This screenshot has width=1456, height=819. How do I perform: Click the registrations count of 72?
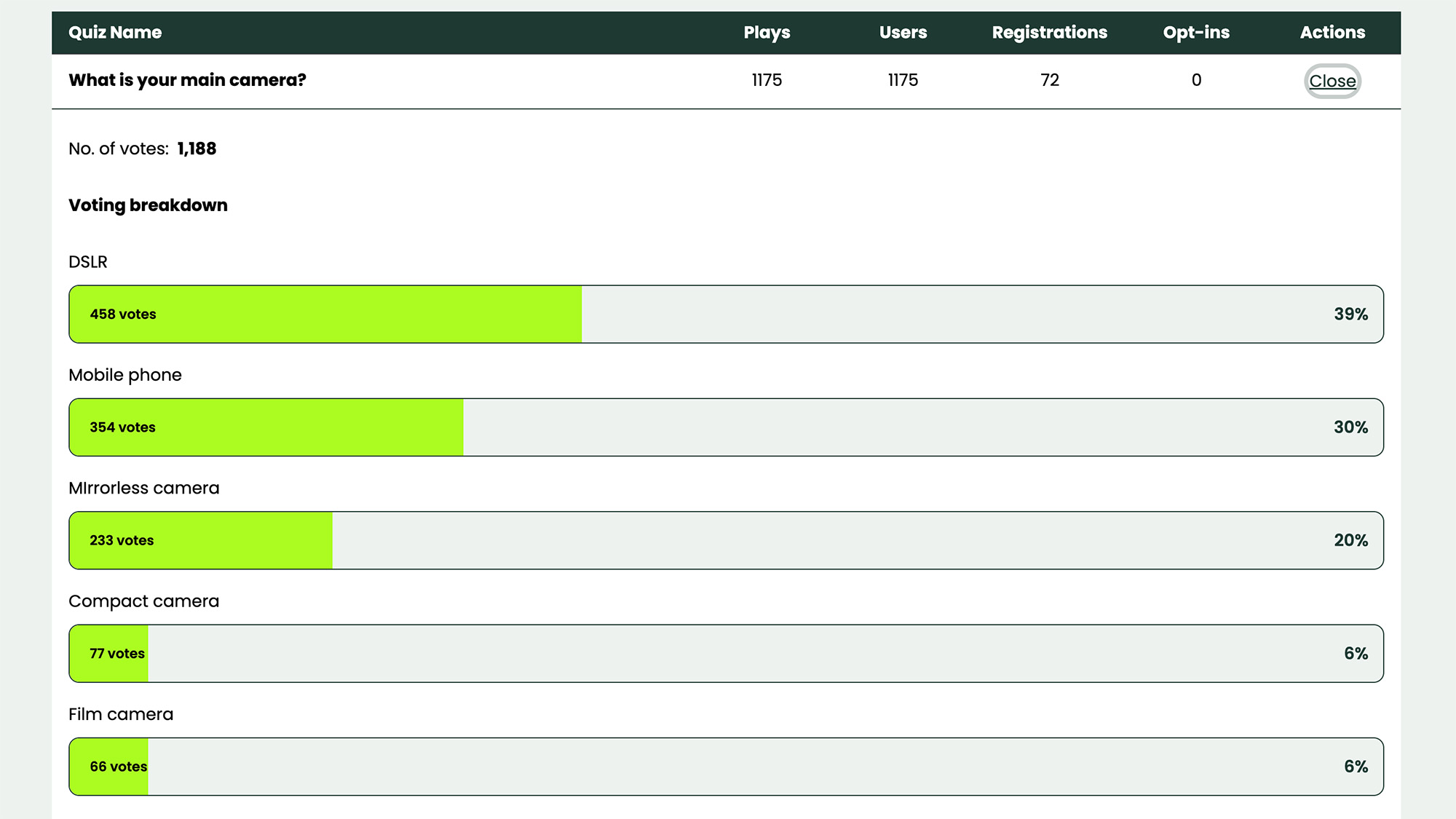pyautogui.click(x=1049, y=80)
